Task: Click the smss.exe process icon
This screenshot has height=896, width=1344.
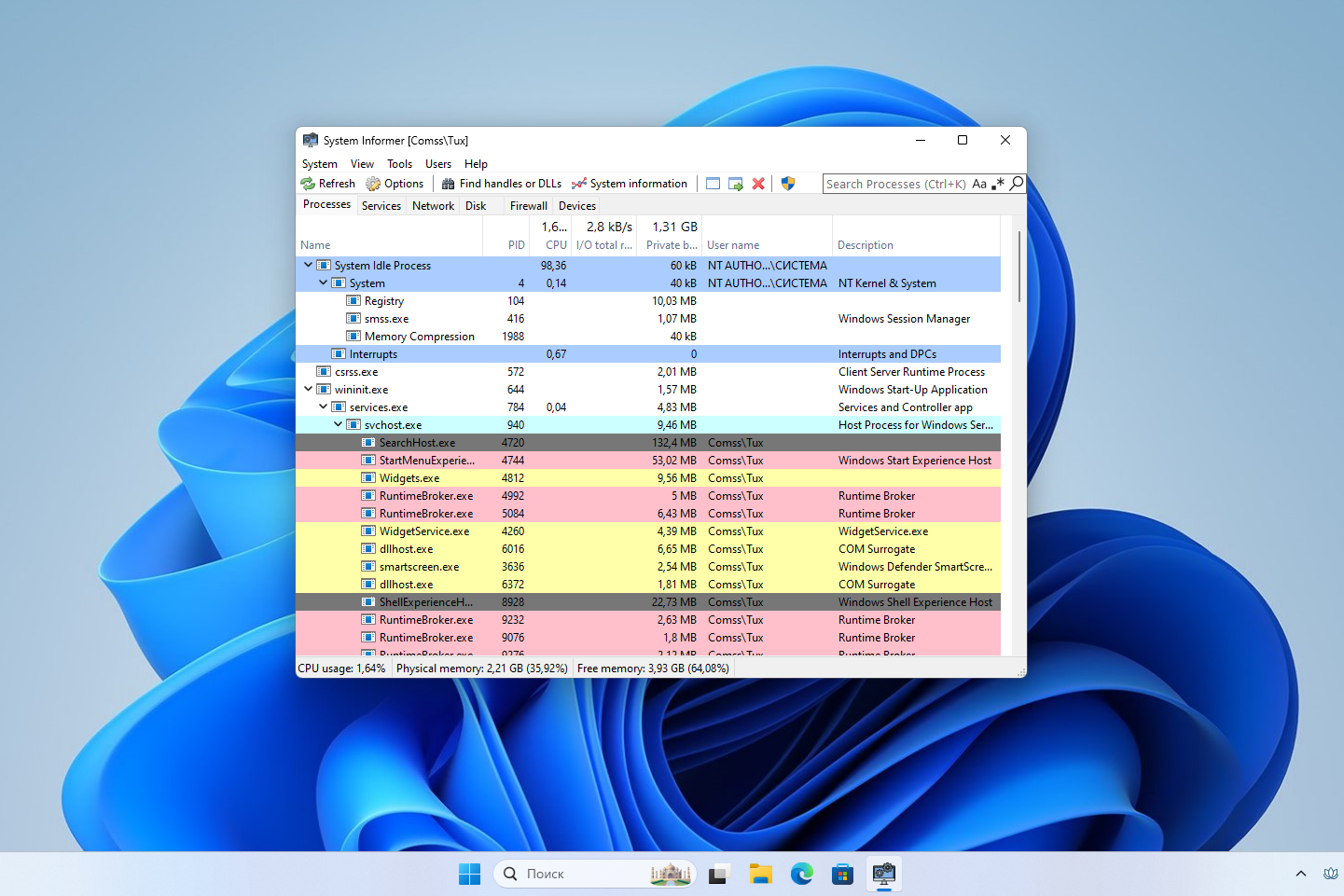Action: pyautogui.click(x=353, y=318)
